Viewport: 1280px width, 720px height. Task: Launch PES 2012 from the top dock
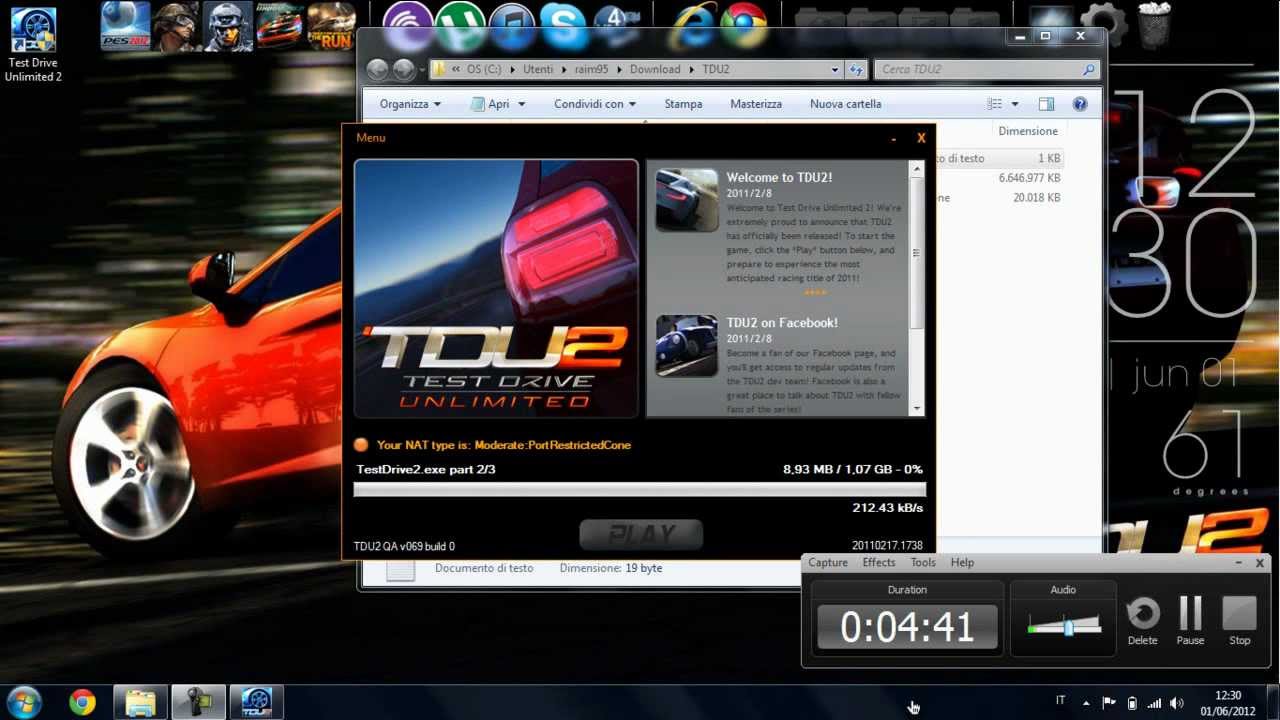pyautogui.click(x=125, y=26)
